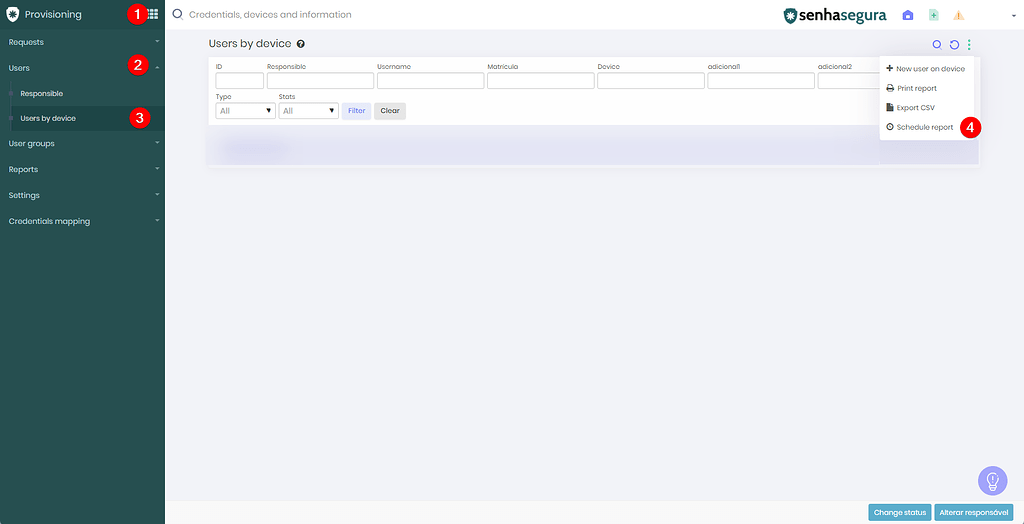1024x524 pixels.
Task: Focus the adicional2 filter field
Action: click(848, 80)
